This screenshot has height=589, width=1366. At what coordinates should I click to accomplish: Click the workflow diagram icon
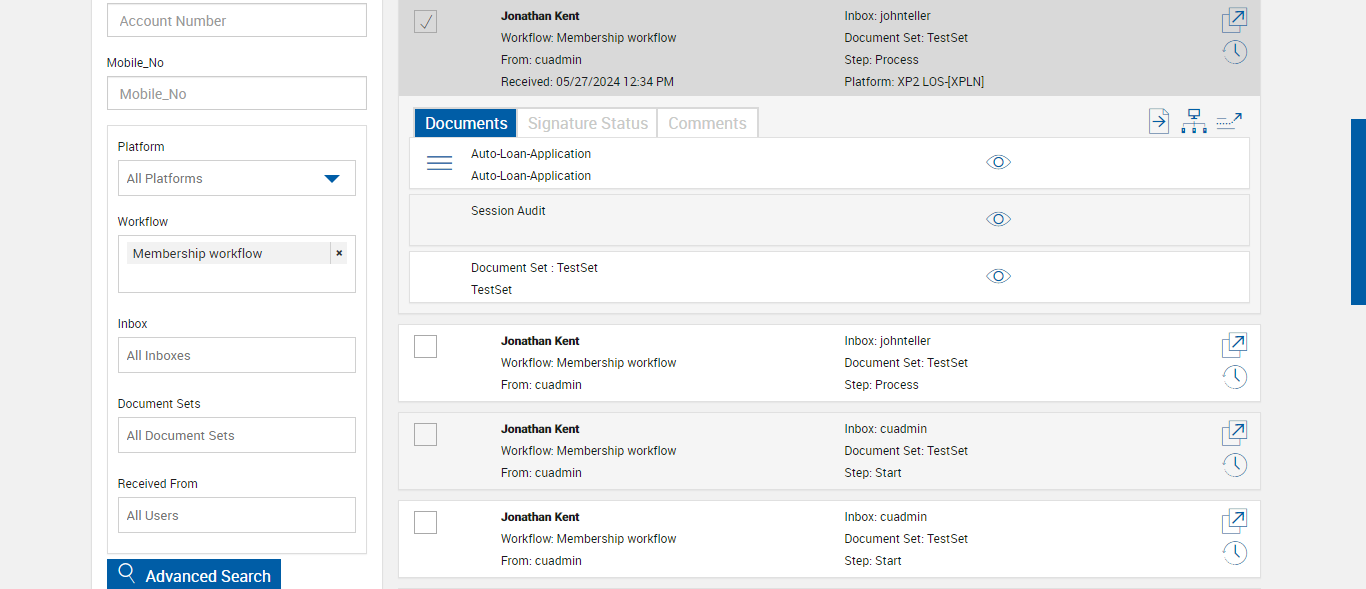(x=1193, y=122)
